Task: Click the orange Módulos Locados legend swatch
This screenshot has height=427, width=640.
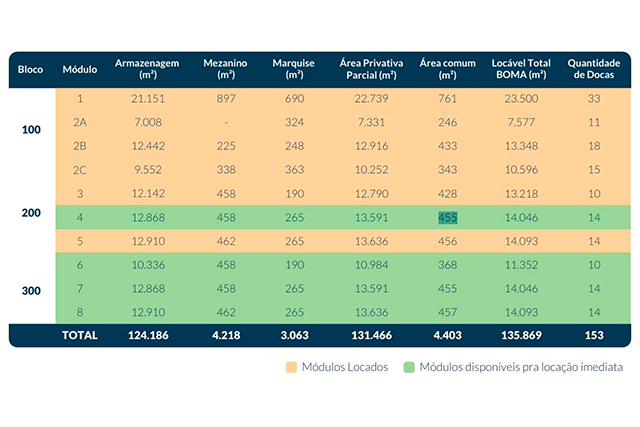Action: pyautogui.click(x=292, y=367)
